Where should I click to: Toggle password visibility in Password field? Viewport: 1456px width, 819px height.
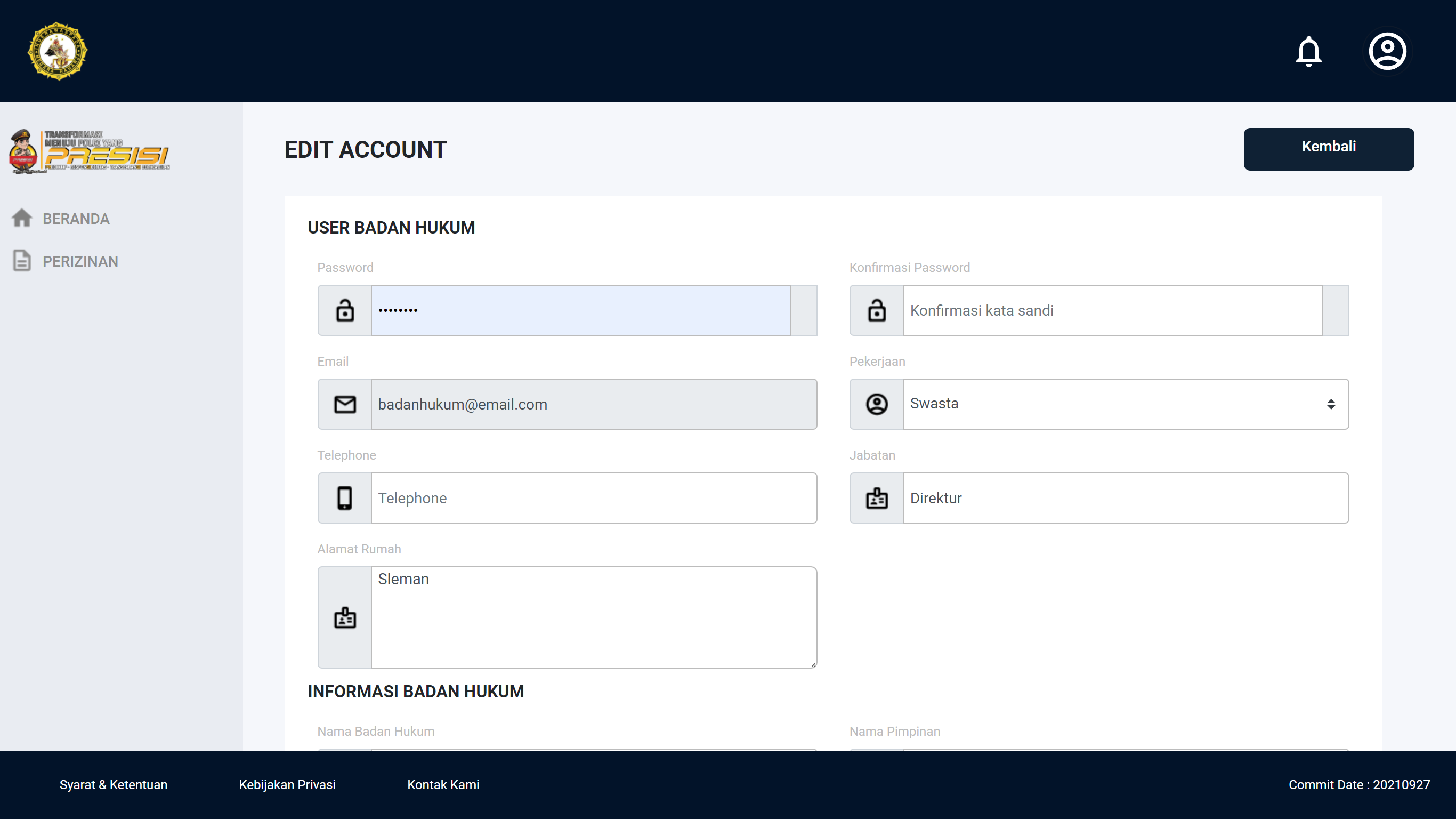803,310
